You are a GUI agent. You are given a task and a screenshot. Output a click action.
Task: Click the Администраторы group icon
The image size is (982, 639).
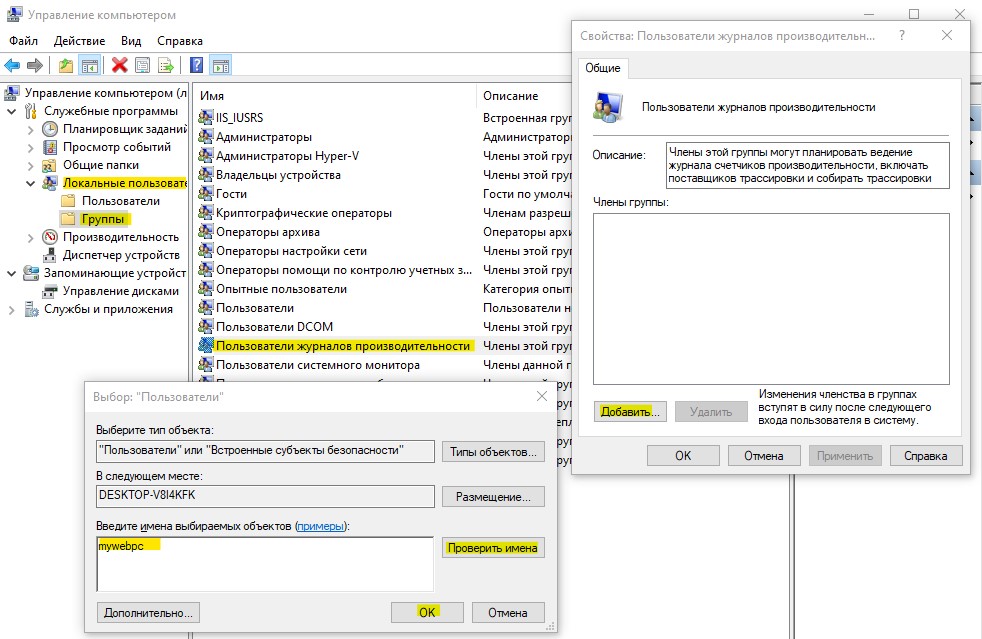(x=205, y=137)
